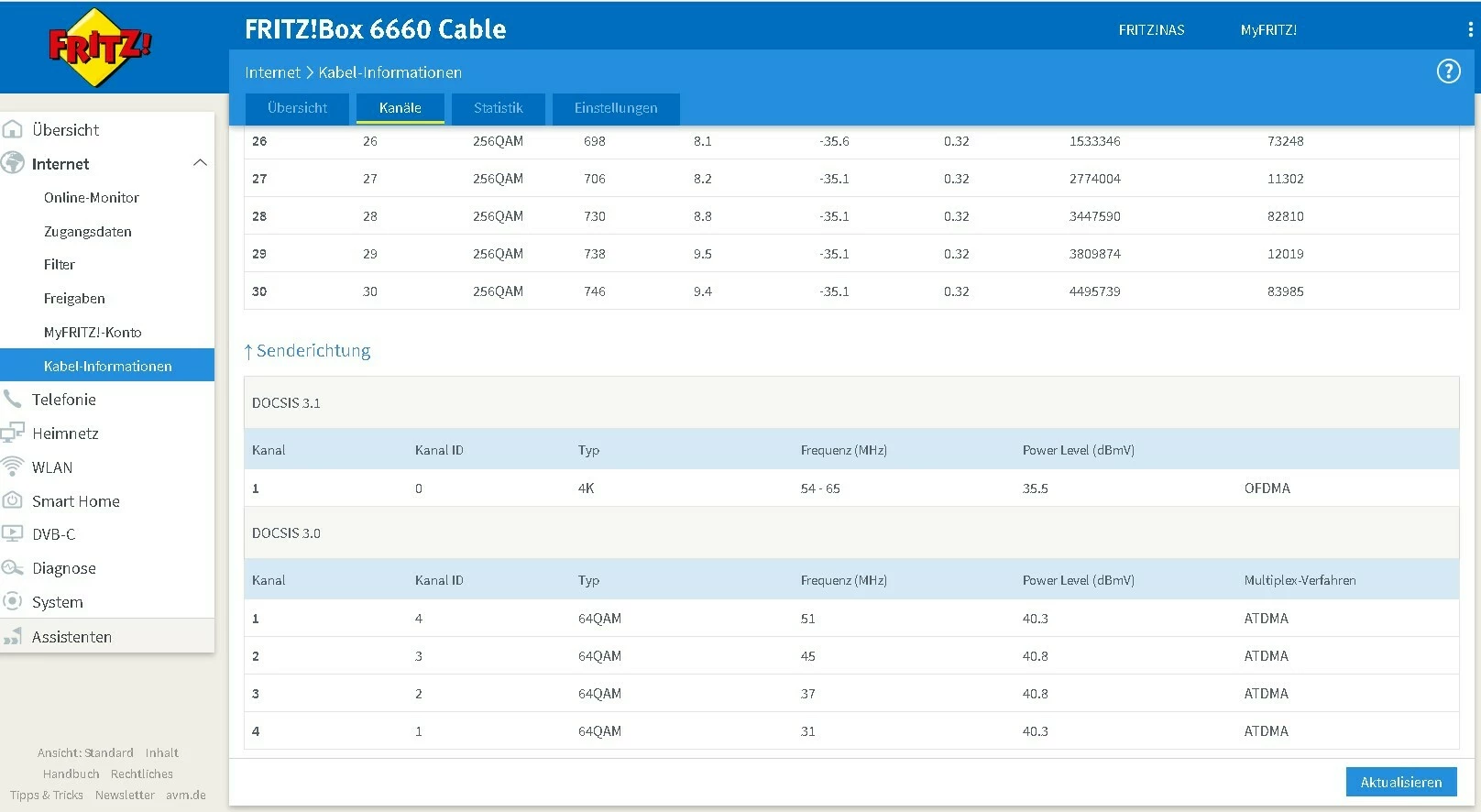Open the Tipps & Tricks footer link
Screen dimensions: 1481x812
[47, 795]
